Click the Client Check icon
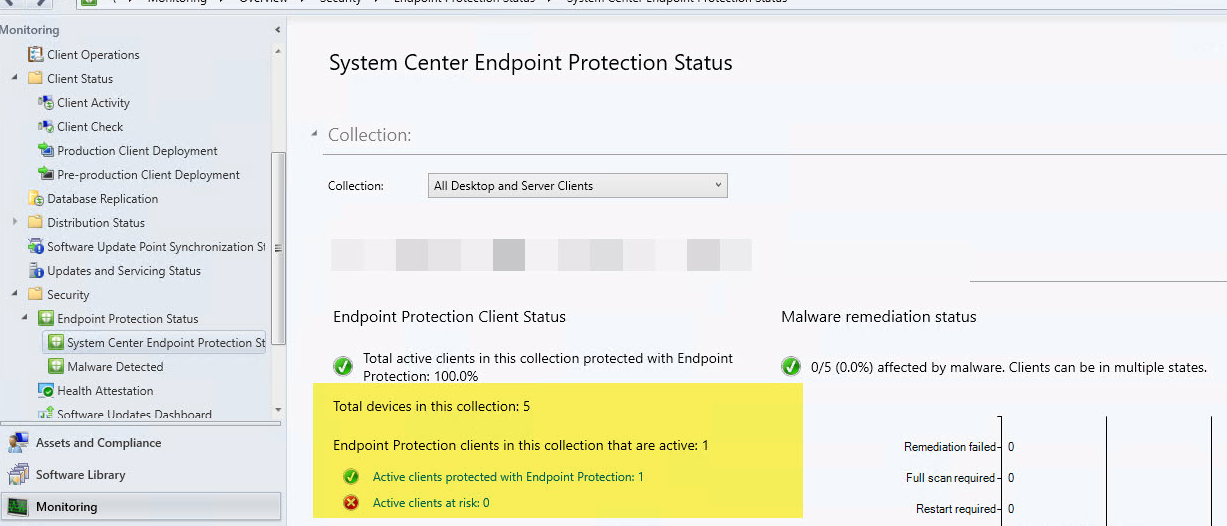 [45, 127]
